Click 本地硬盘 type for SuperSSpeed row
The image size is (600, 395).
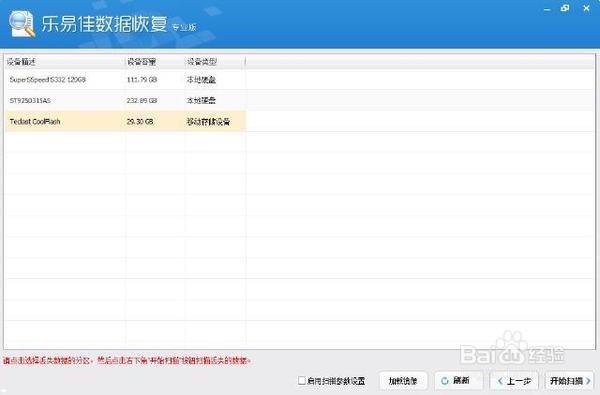[201, 80]
